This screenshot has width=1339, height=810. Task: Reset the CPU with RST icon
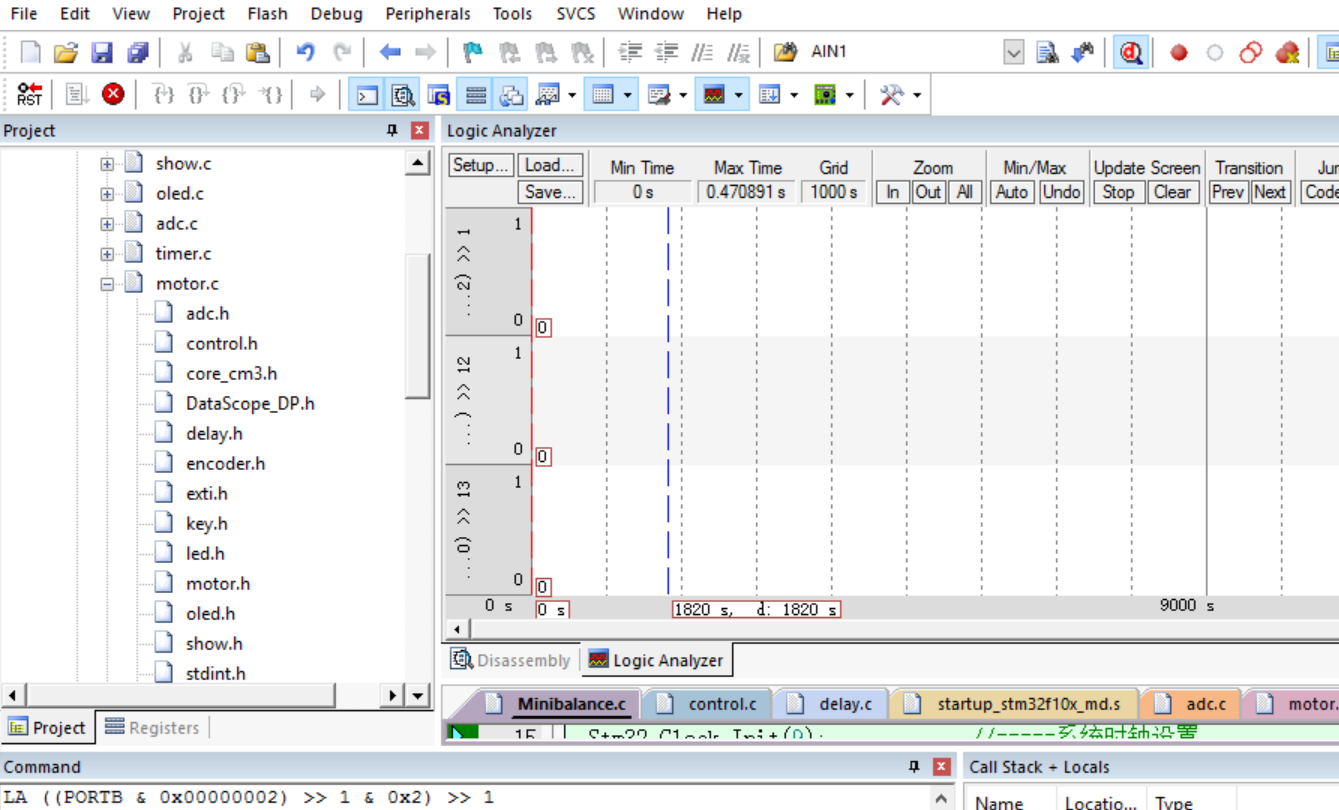pyautogui.click(x=29, y=95)
